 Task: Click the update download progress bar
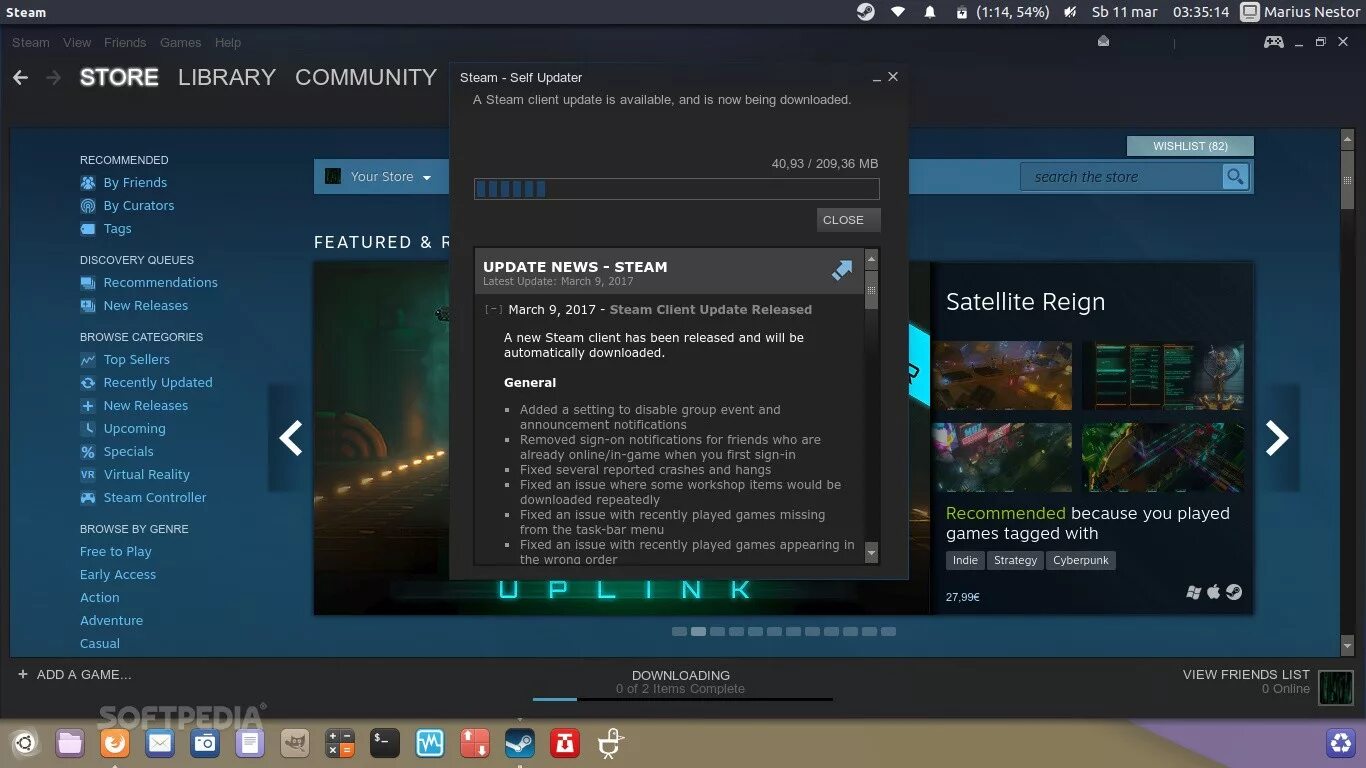[x=677, y=189]
